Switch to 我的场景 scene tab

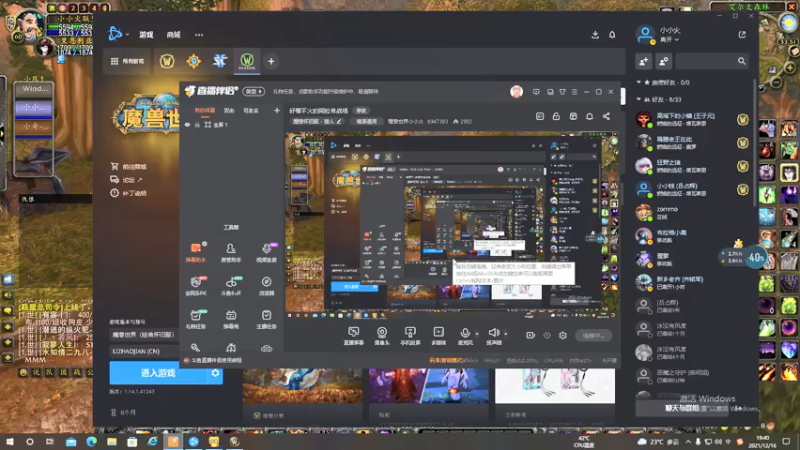click(205, 111)
